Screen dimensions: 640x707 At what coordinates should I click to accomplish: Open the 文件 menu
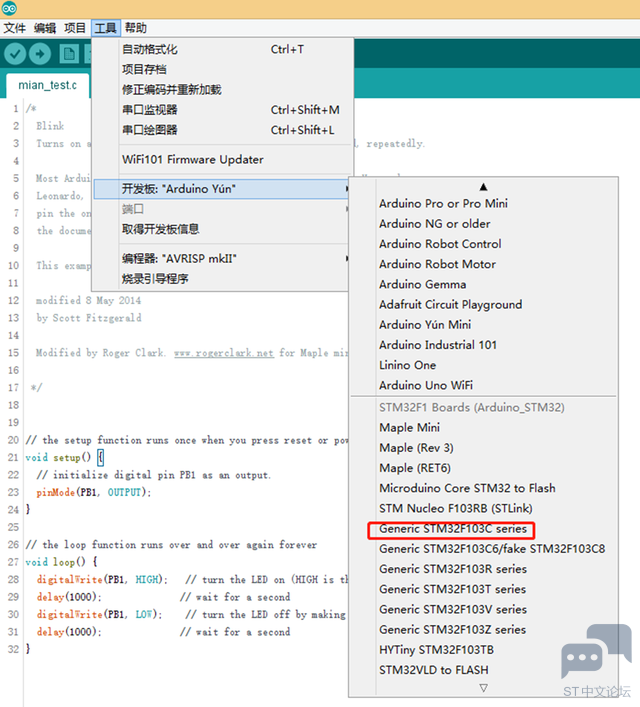click(14, 28)
